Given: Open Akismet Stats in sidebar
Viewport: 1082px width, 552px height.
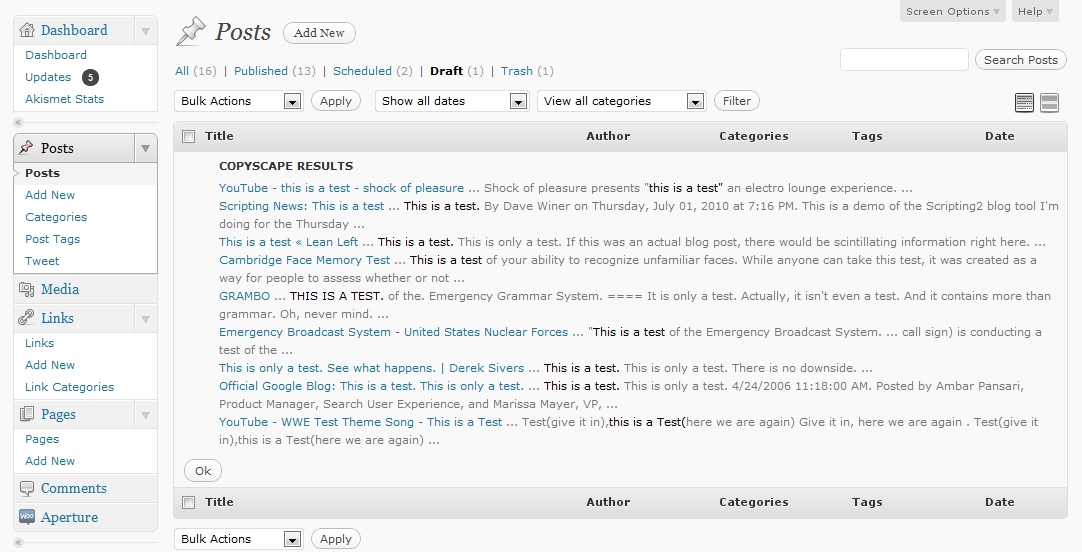Looking at the screenshot, I should [x=64, y=99].
